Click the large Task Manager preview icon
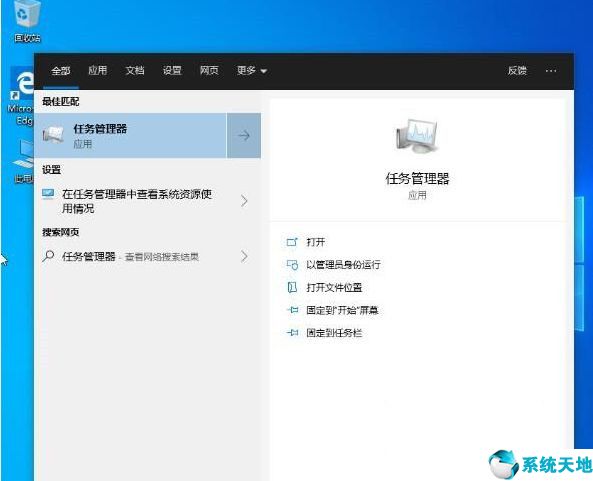This screenshot has width=593, height=481. click(417, 136)
